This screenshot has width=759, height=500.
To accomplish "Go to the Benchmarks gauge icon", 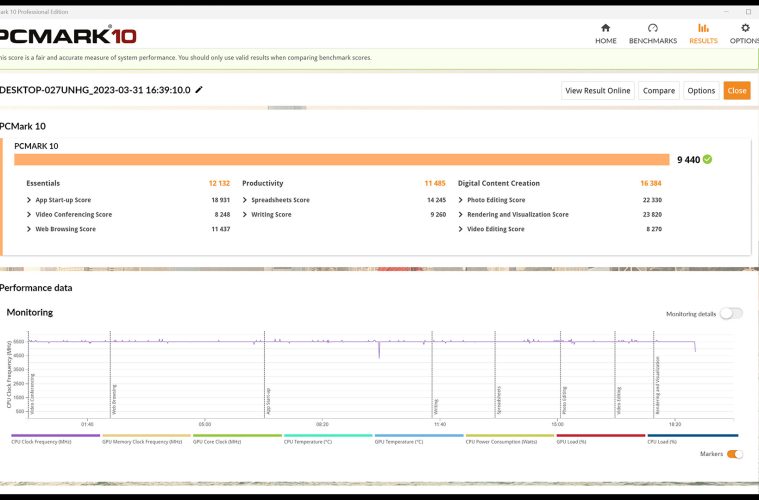I will click(x=653, y=28).
